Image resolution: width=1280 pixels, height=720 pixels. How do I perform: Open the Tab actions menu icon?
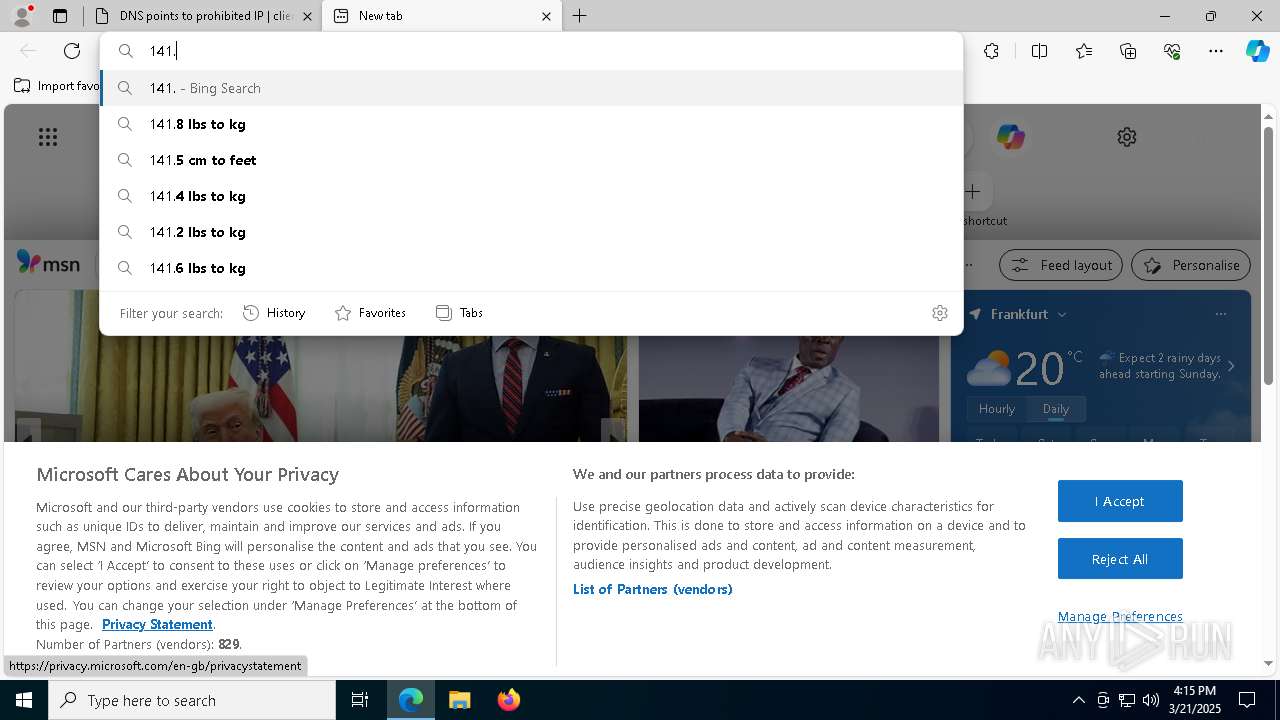pos(60,16)
